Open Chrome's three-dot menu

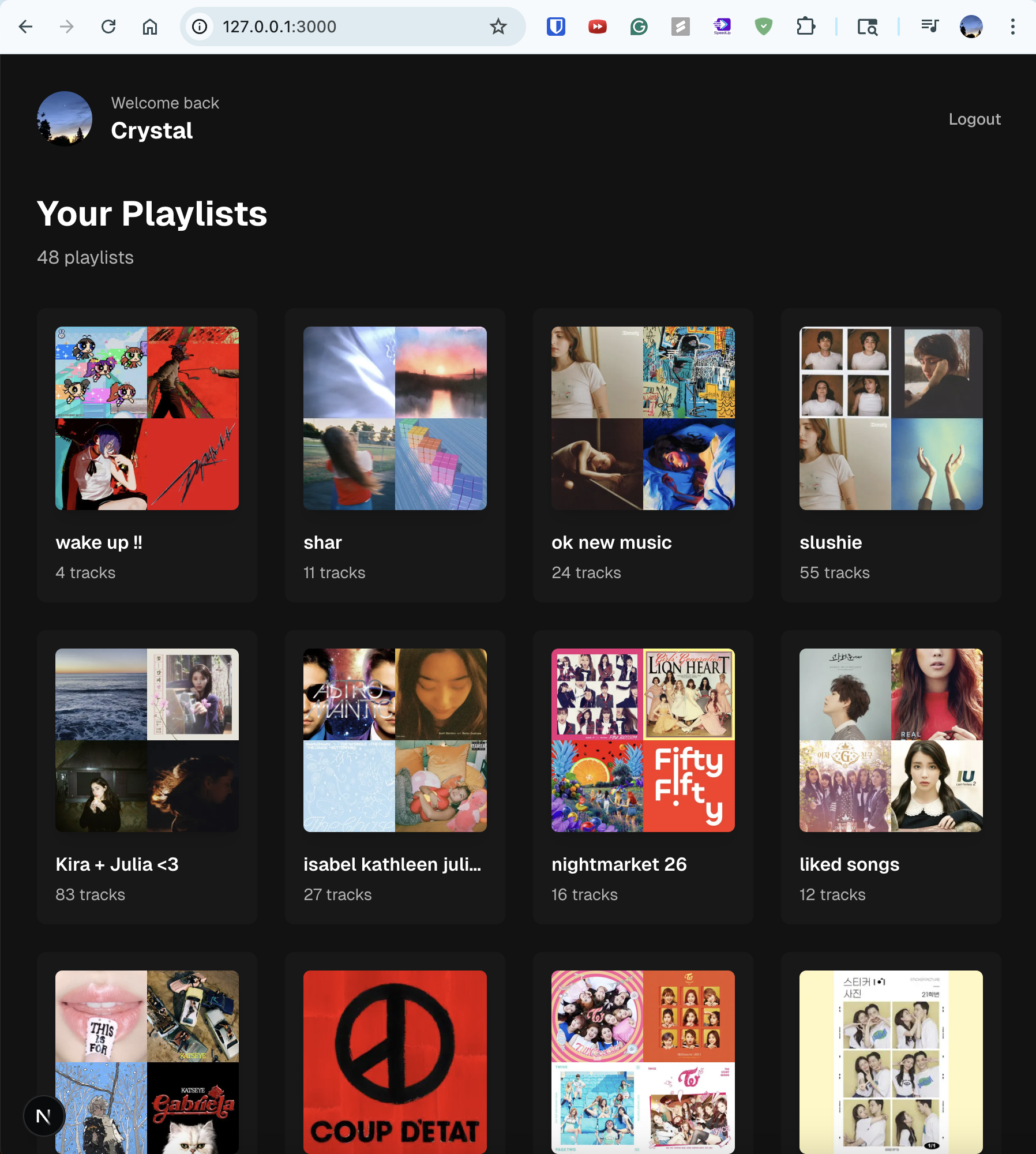[1012, 27]
